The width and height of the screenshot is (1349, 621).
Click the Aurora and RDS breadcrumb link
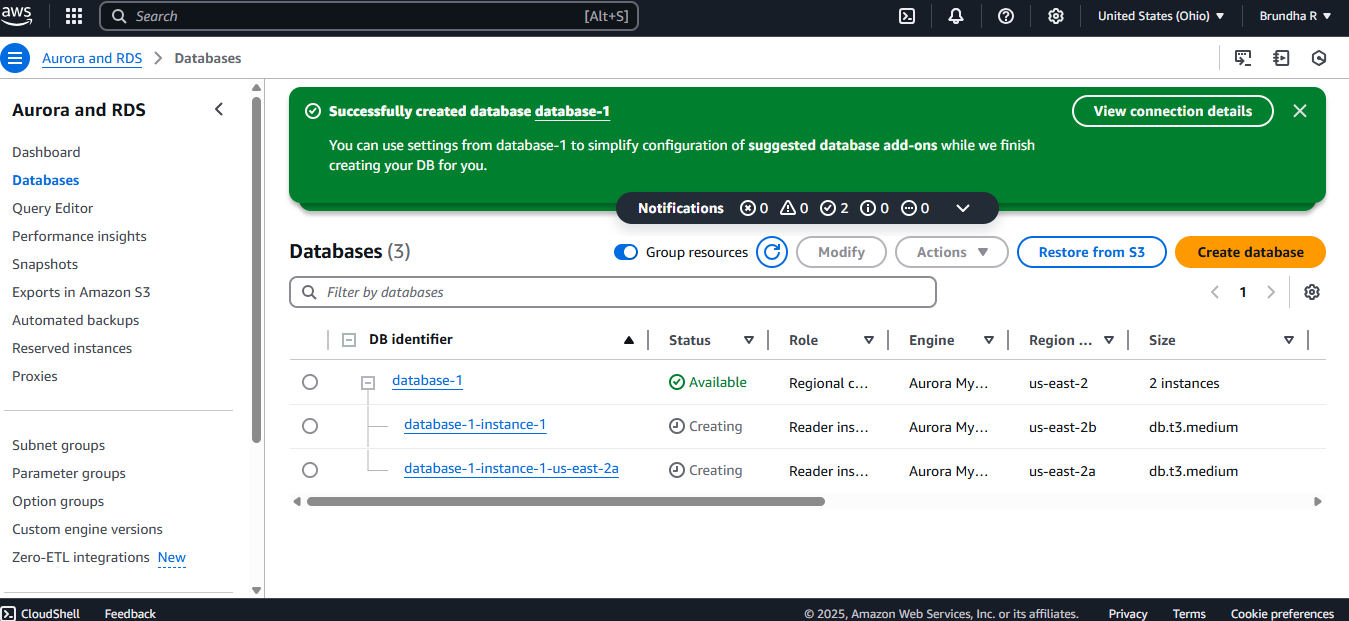92,58
